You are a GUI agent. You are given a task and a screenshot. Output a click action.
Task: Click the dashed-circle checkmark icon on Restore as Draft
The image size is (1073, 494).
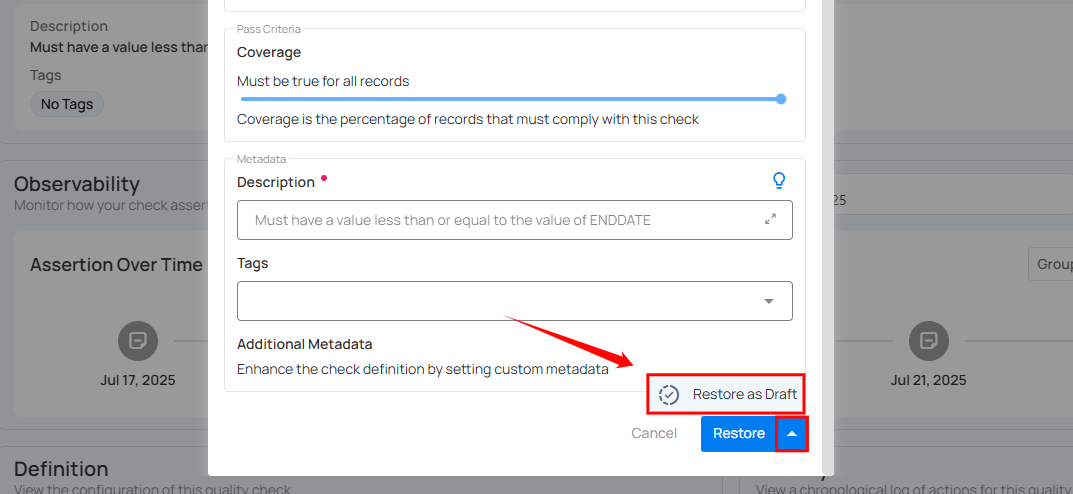[669, 395]
